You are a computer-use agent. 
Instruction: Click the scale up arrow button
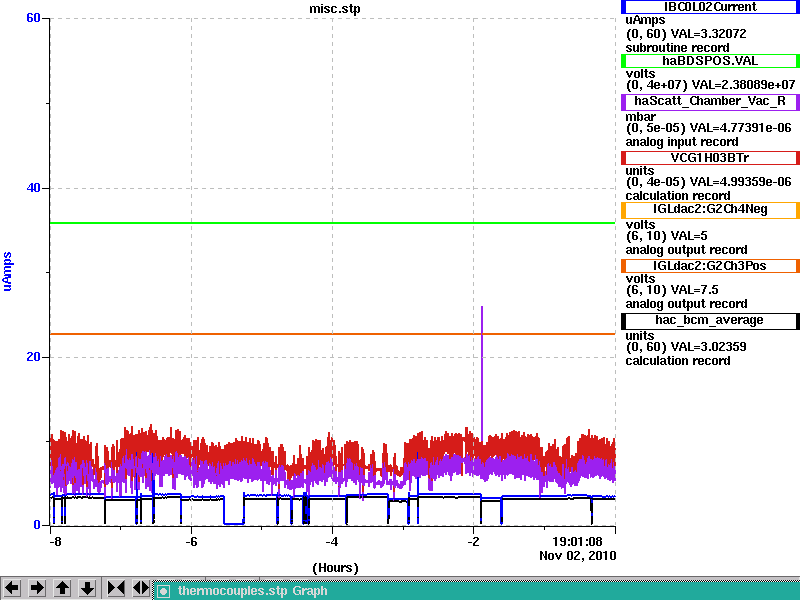coord(62,588)
